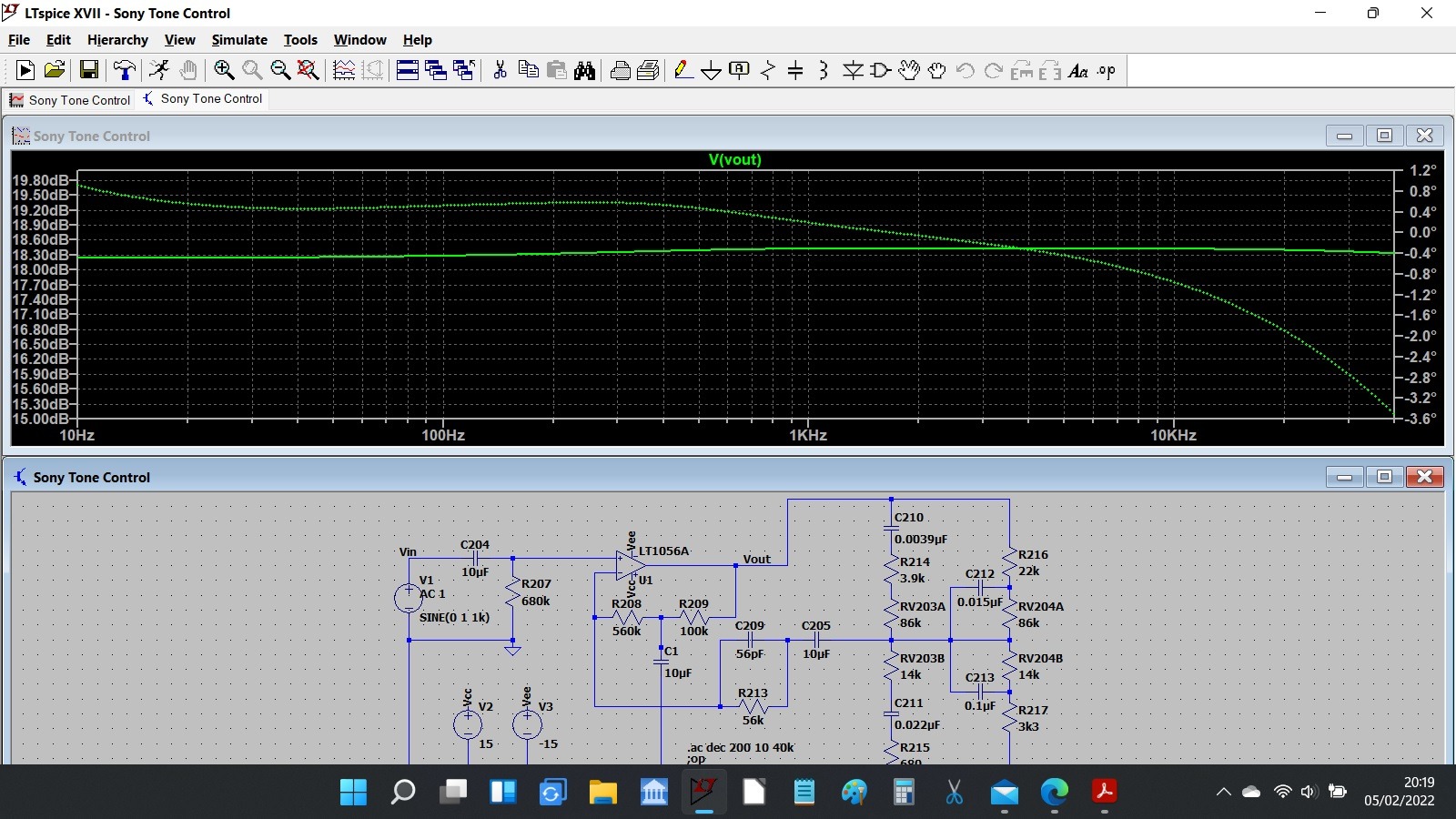Viewport: 1456px width, 819px height.
Task: Open Windows taskbar Search
Action: [403, 792]
